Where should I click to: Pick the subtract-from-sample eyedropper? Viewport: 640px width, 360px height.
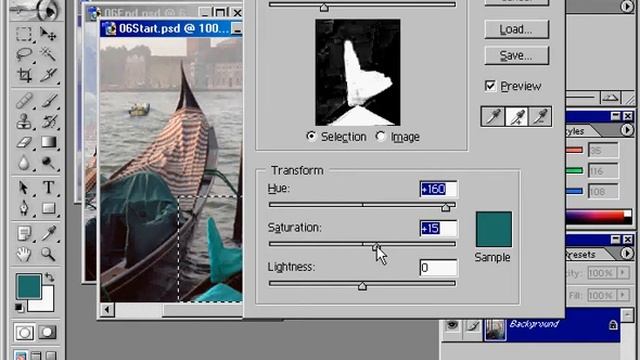tap(540, 116)
